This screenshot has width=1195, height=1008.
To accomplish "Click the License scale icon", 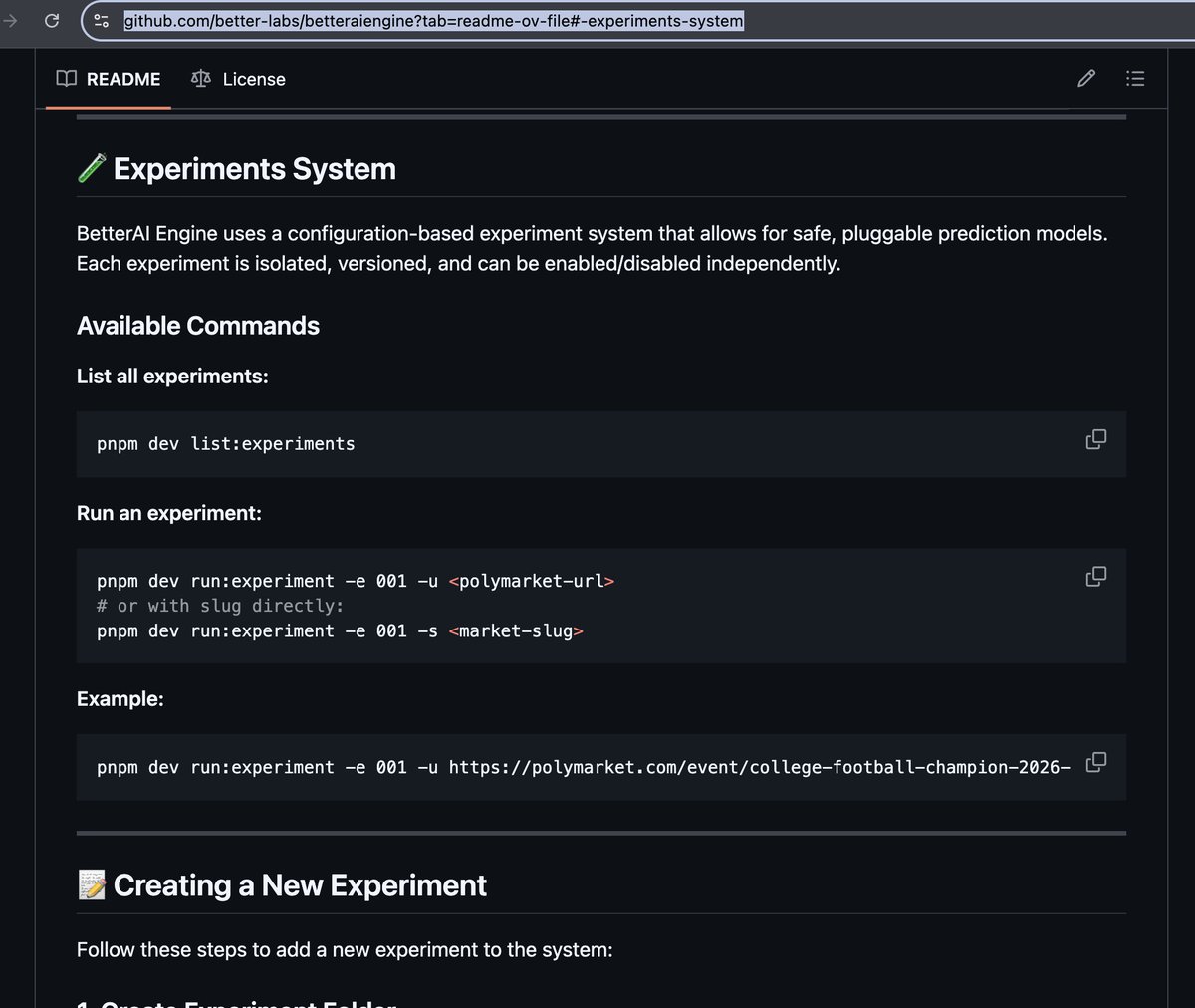I will [201, 79].
